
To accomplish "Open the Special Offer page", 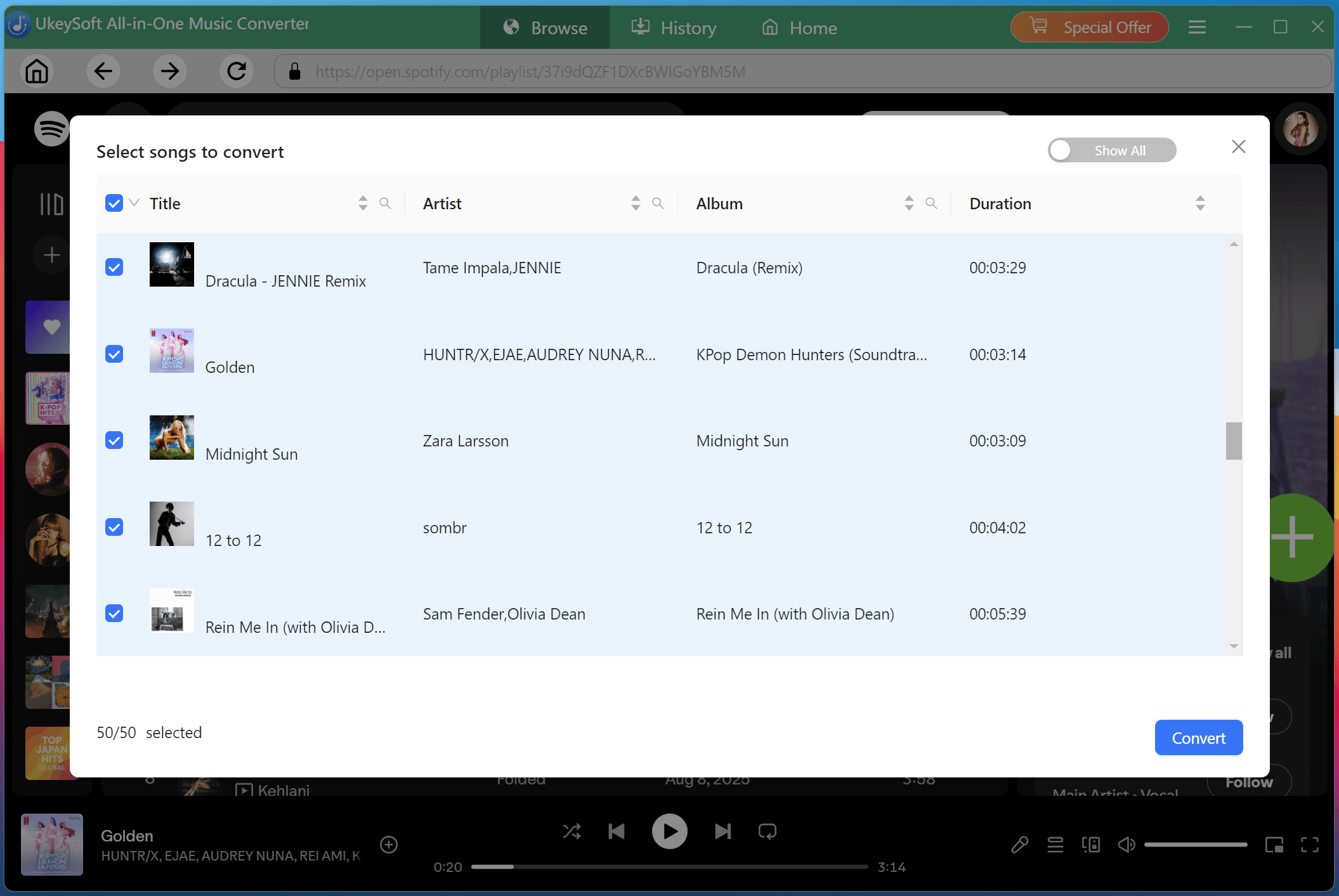I will (1088, 27).
